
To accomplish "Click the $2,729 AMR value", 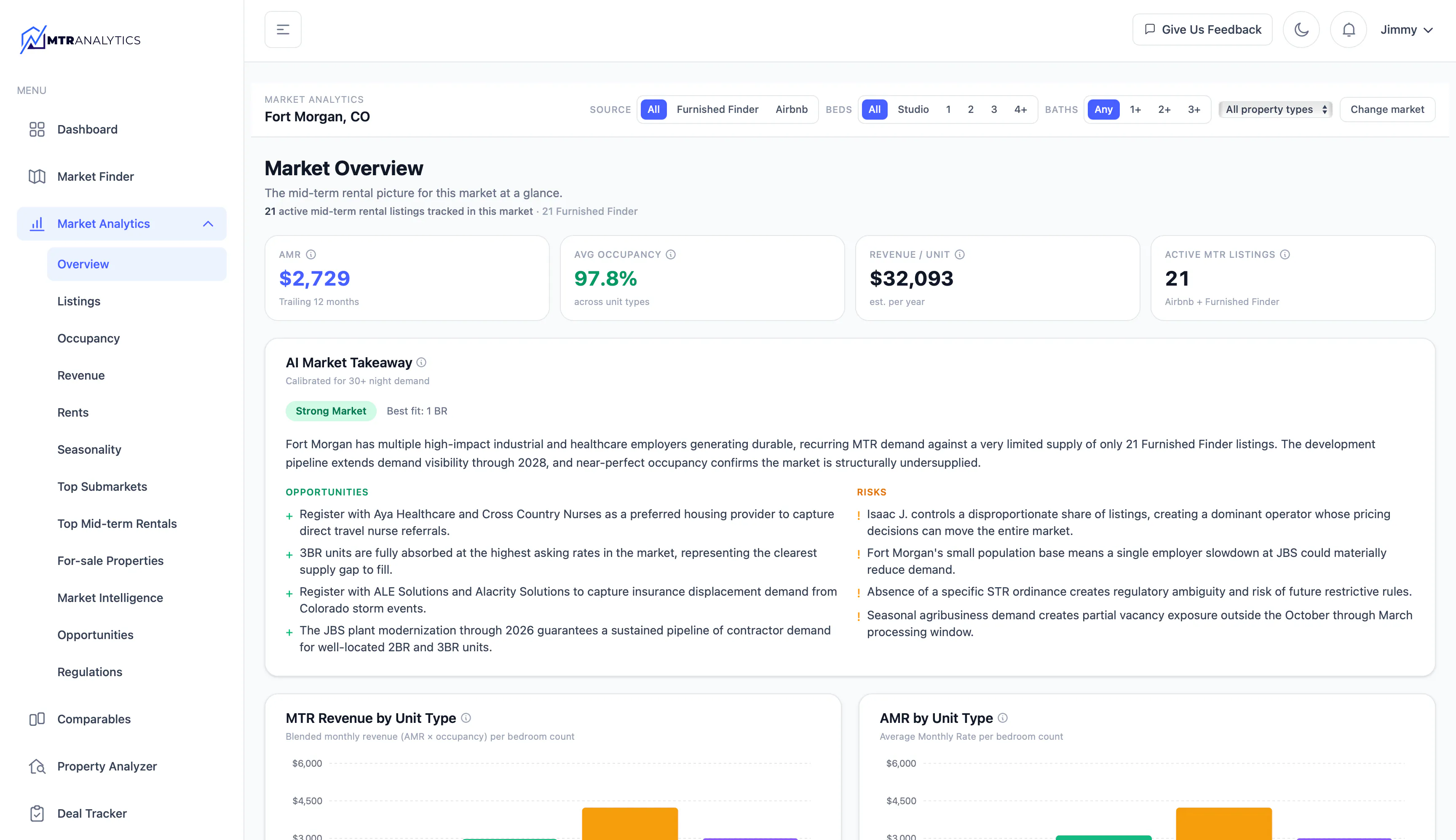I will pos(314,278).
